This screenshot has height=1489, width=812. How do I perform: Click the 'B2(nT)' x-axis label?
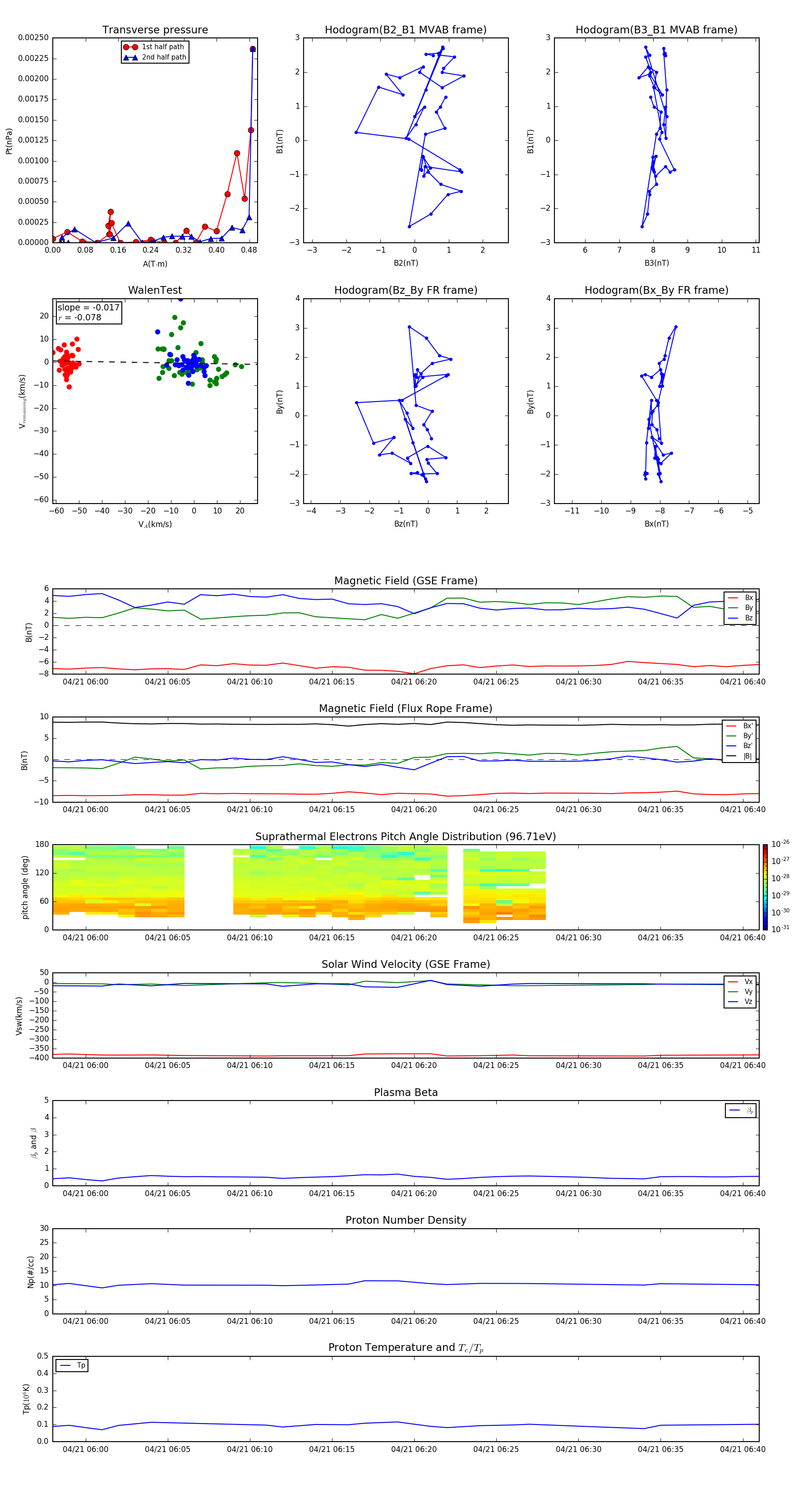click(x=406, y=263)
